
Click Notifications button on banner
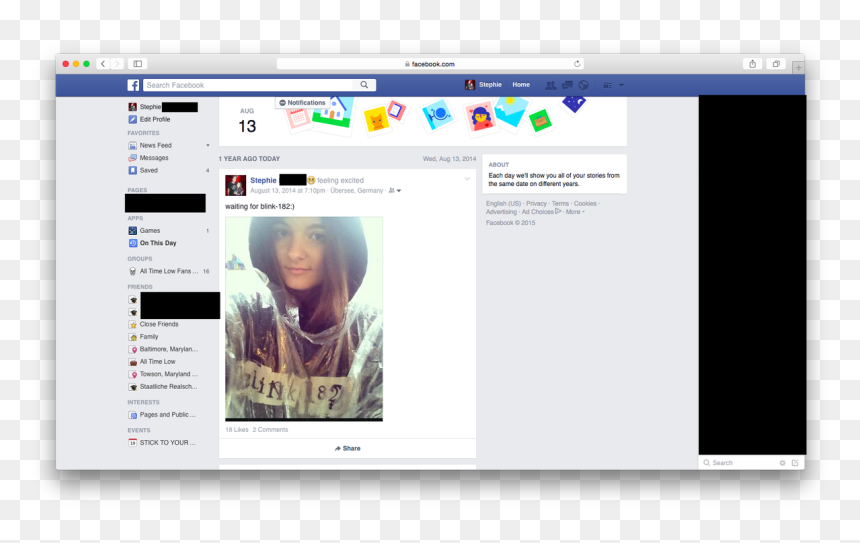pyautogui.click(x=302, y=103)
